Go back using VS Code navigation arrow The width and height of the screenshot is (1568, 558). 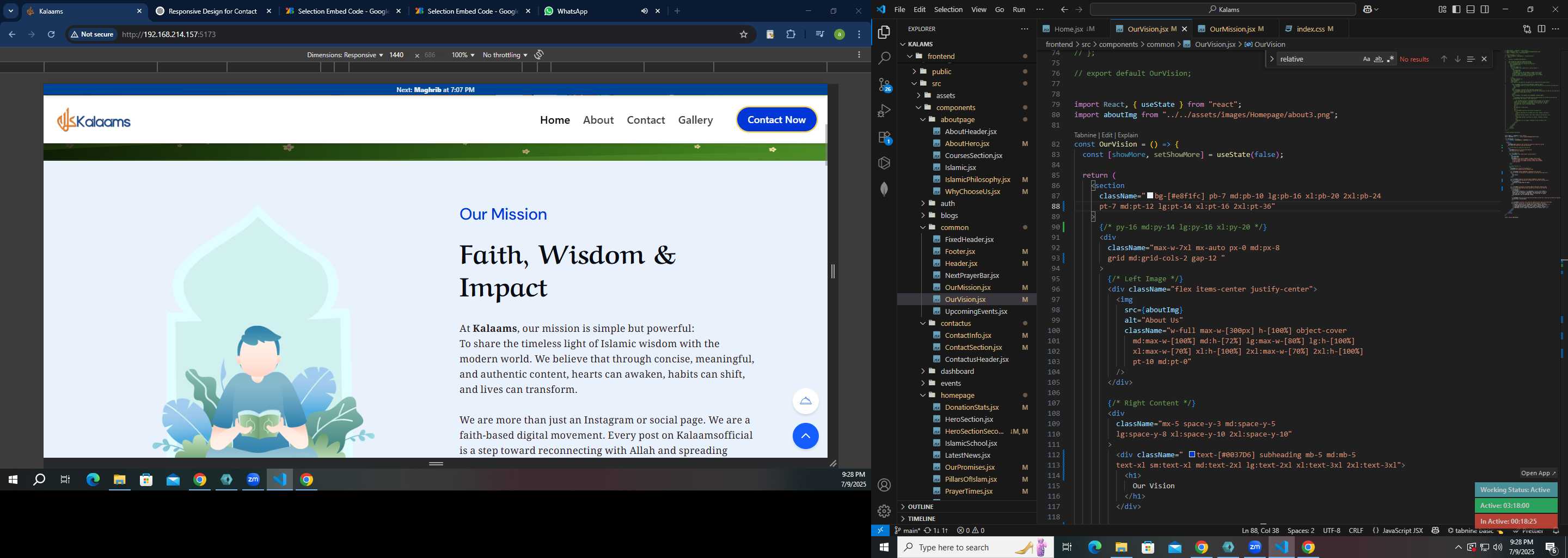[1064, 10]
